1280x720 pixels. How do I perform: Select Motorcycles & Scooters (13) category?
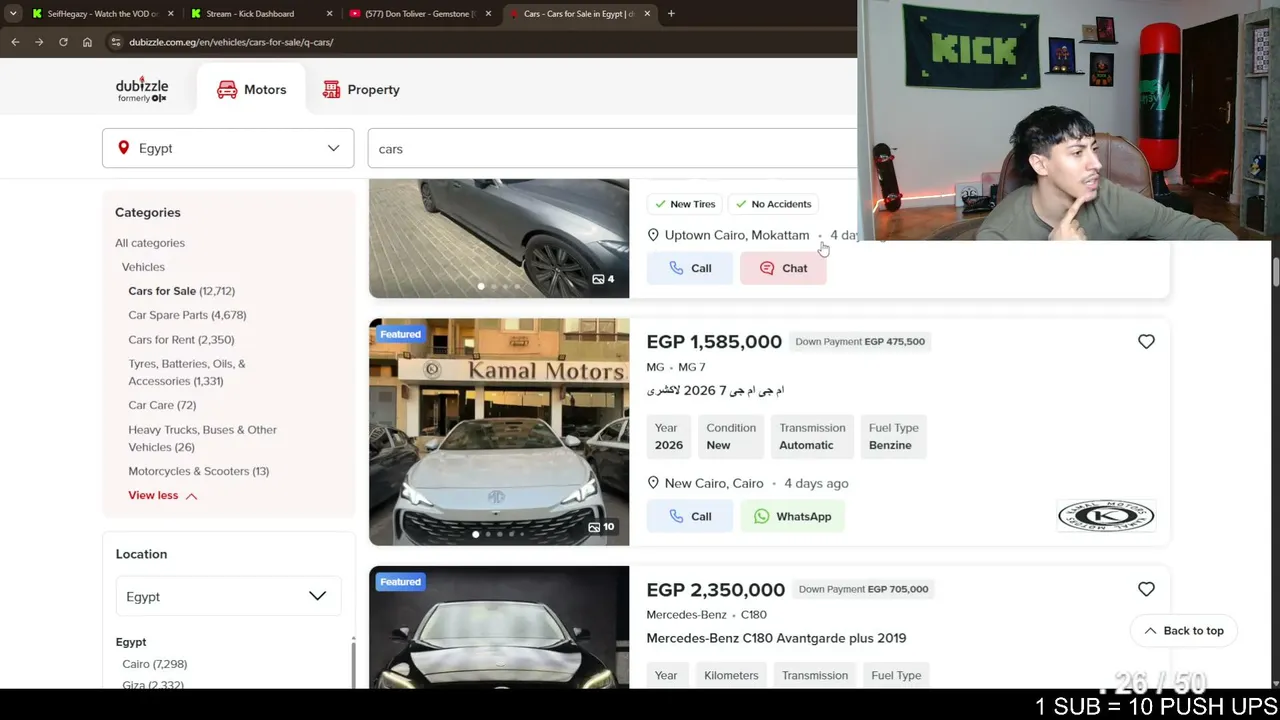tap(198, 471)
